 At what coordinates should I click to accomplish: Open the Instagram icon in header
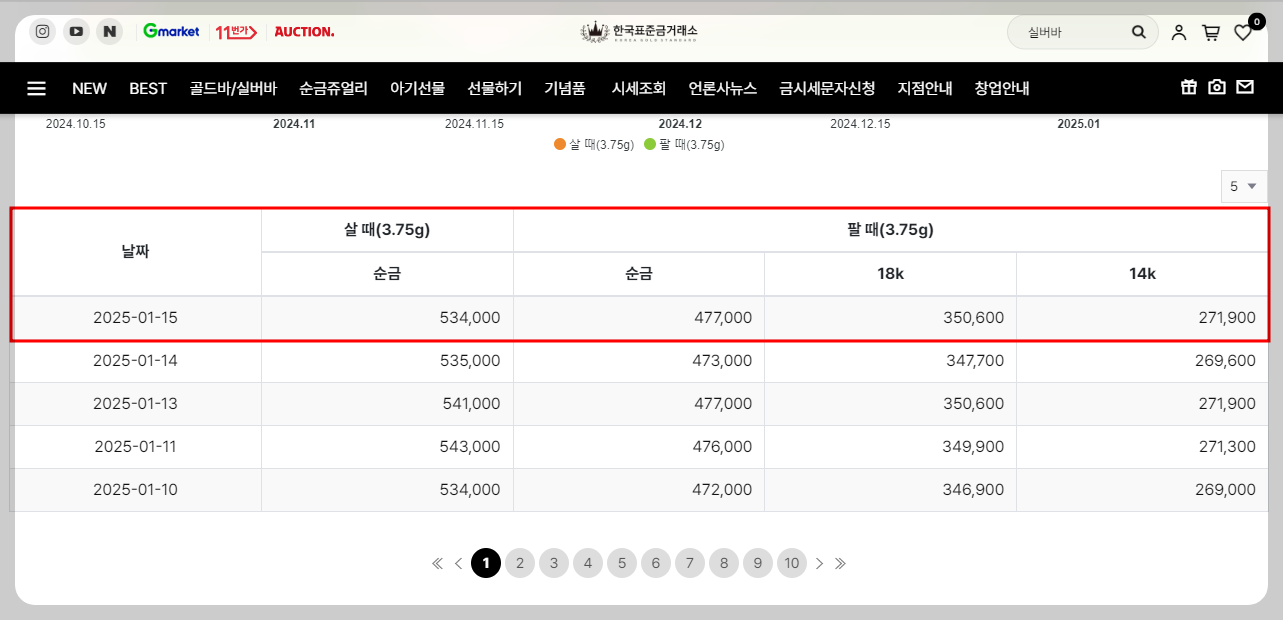(42, 31)
